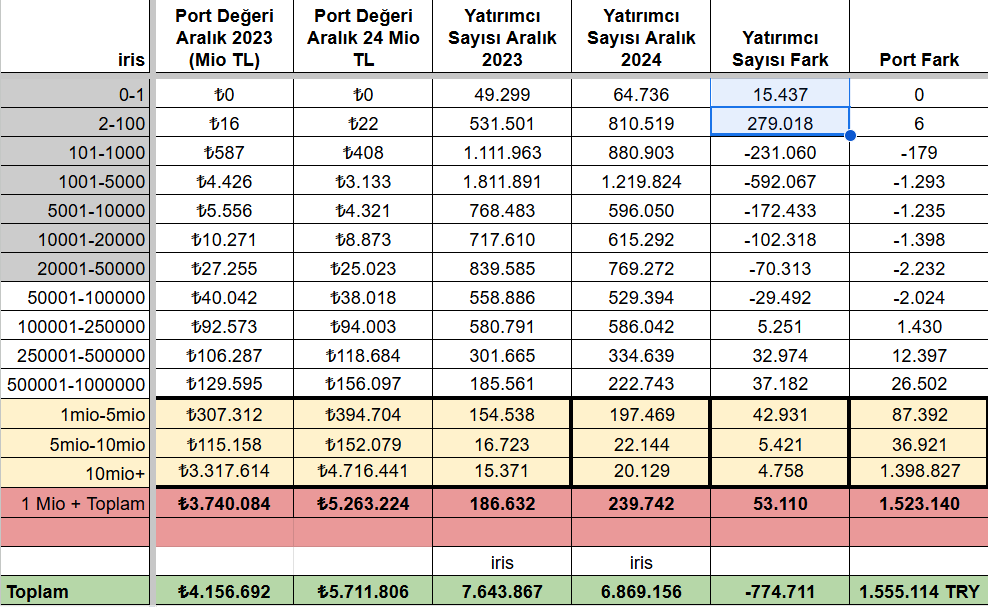Image resolution: width=988 pixels, height=607 pixels.
Task: Click the '1001-5000' range label
Action: click(x=75, y=181)
